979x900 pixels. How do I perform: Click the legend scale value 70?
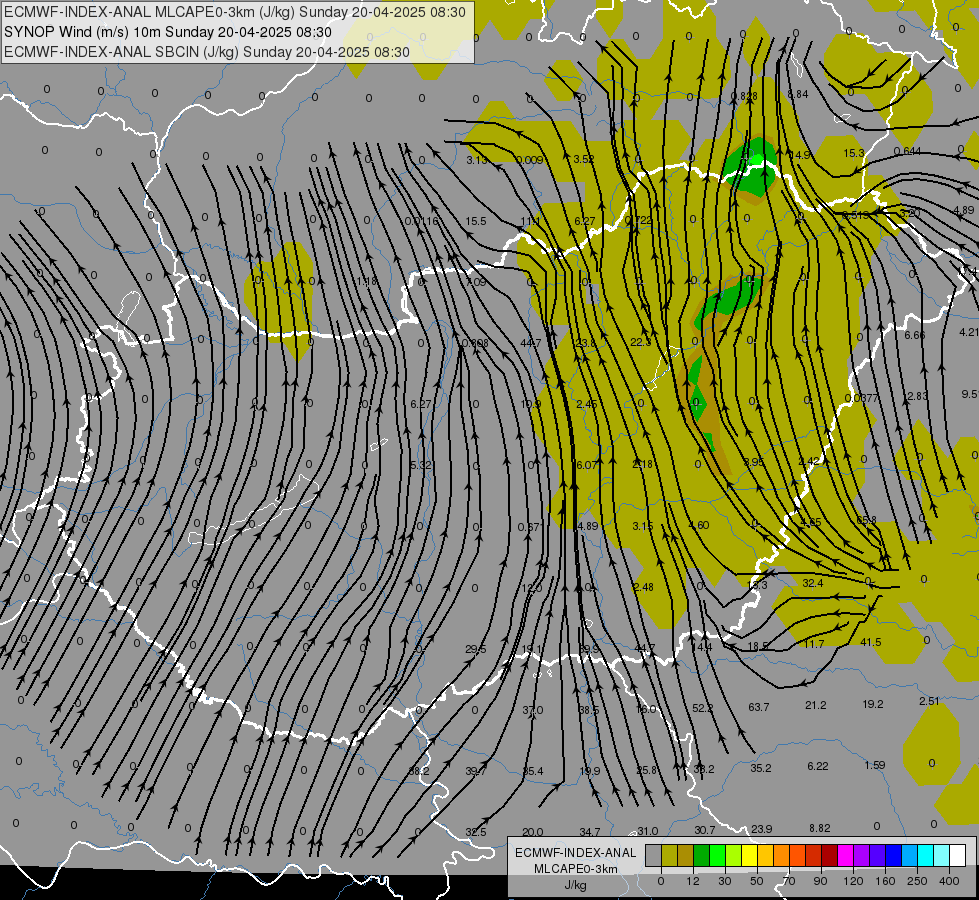(x=789, y=881)
